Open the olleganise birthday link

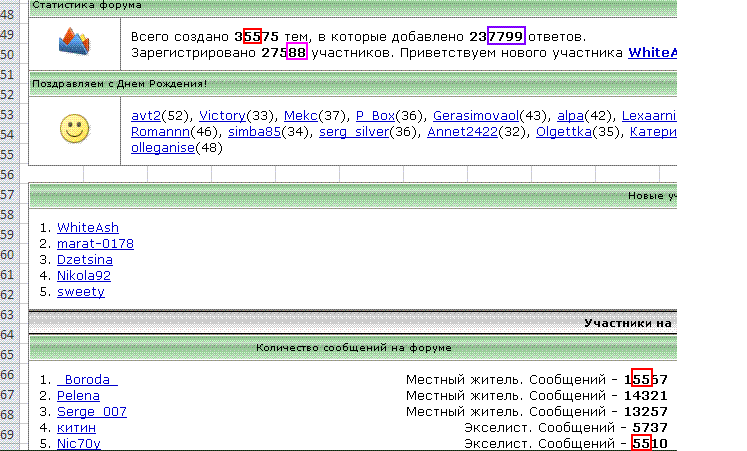(x=163, y=148)
